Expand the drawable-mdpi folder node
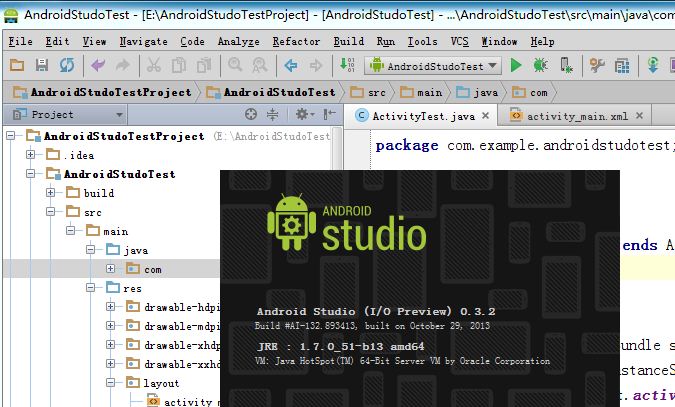Image resolution: width=675 pixels, height=407 pixels. click(x=111, y=326)
